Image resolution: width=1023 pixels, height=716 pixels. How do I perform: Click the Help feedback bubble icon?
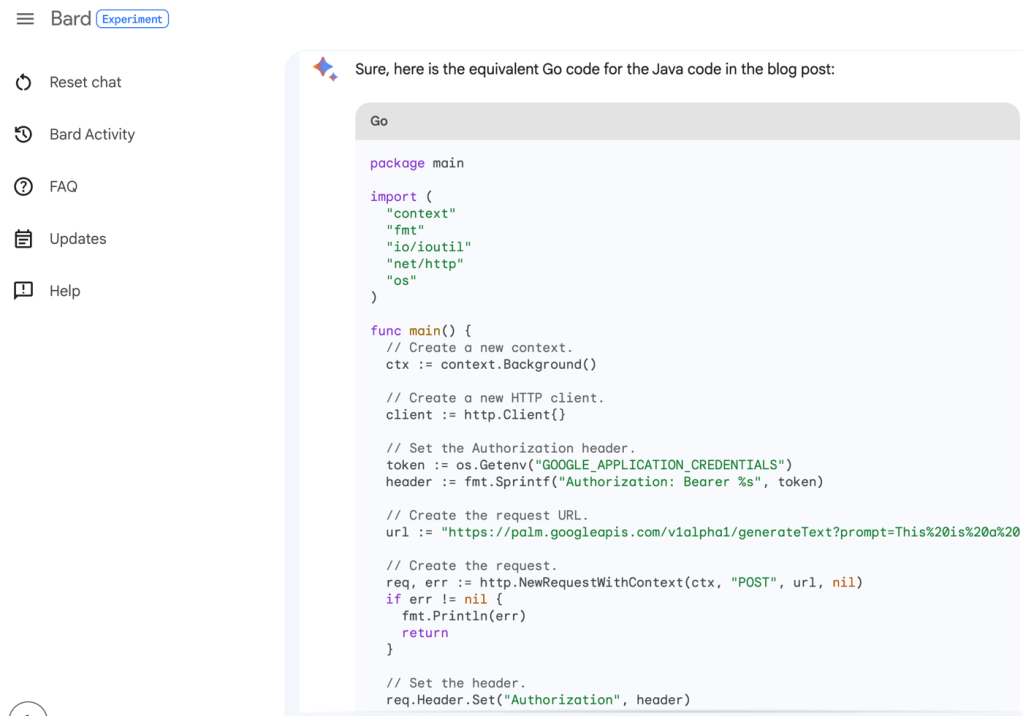click(24, 291)
